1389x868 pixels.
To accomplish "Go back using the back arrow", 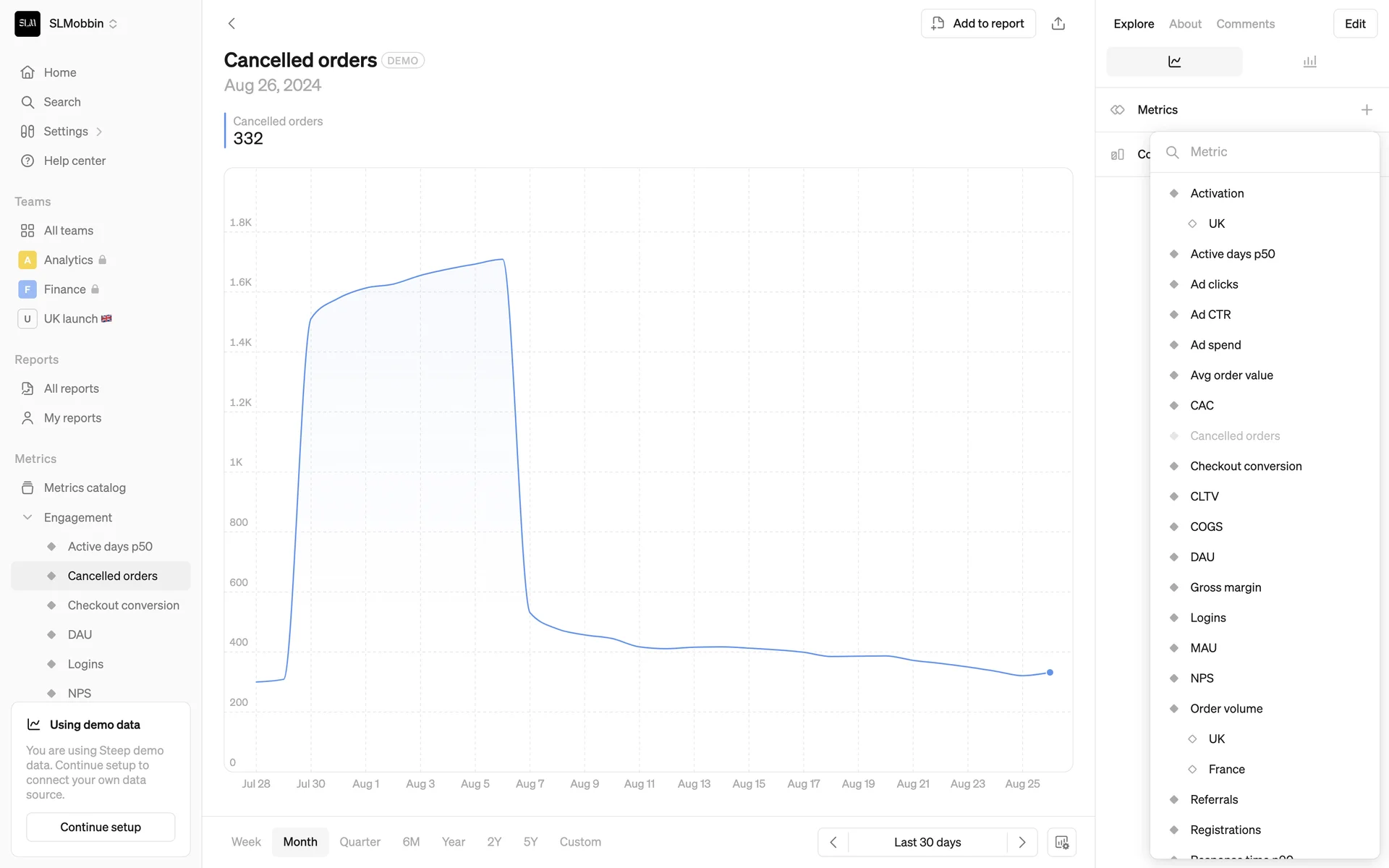I will (231, 24).
